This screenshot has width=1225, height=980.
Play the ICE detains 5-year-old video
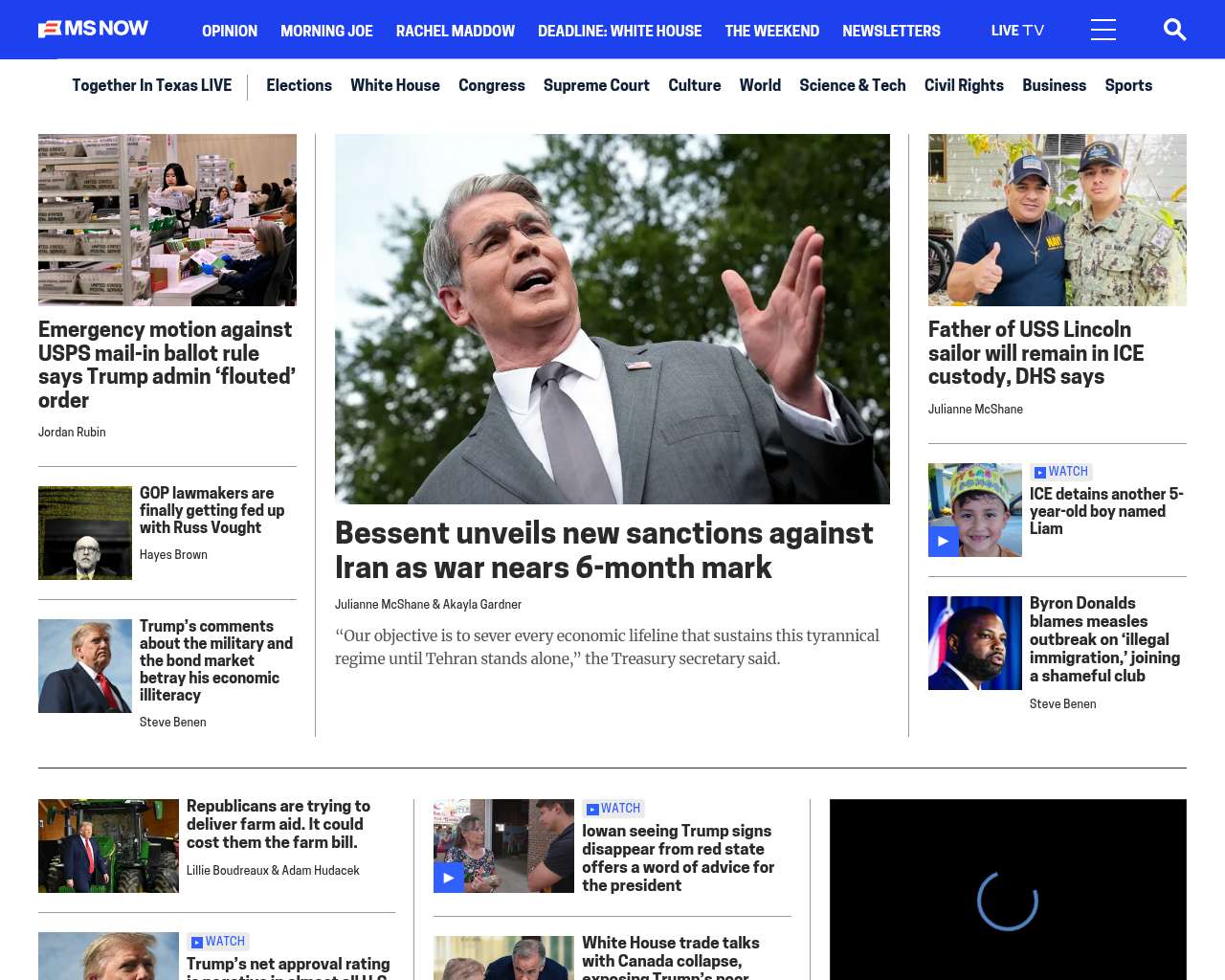944,542
